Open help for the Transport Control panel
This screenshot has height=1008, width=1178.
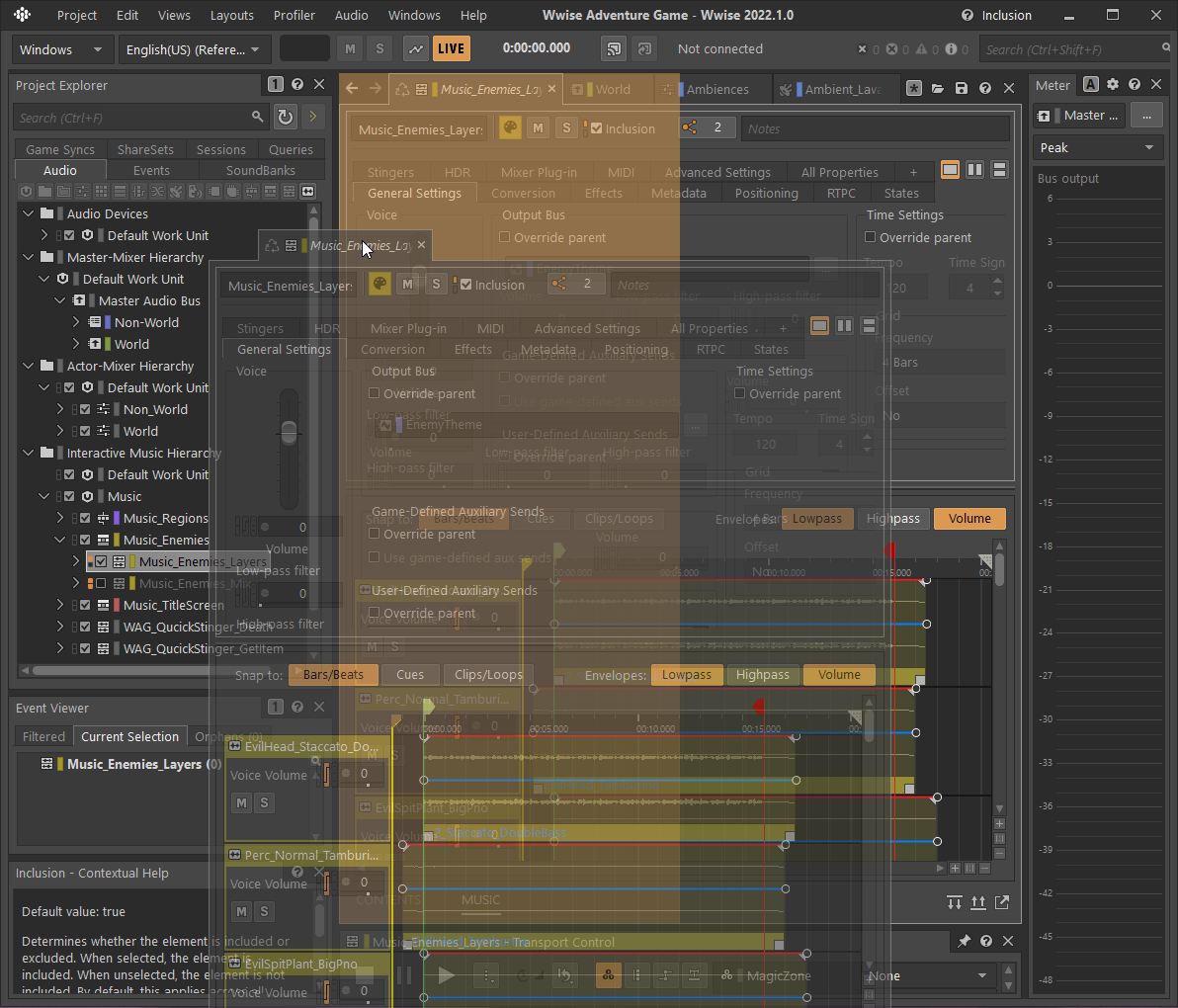pos(986,941)
